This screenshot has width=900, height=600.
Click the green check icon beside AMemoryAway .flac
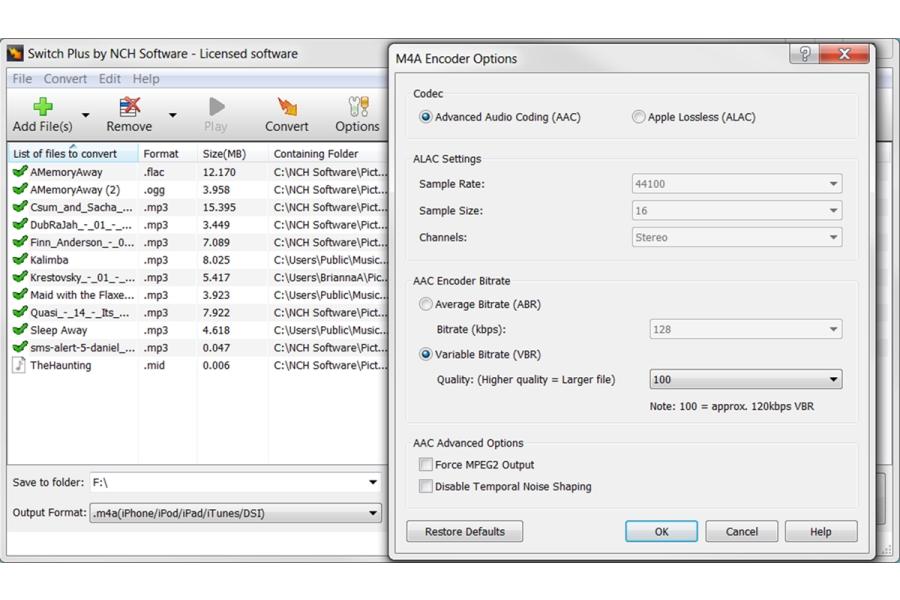tap(20, 172)
